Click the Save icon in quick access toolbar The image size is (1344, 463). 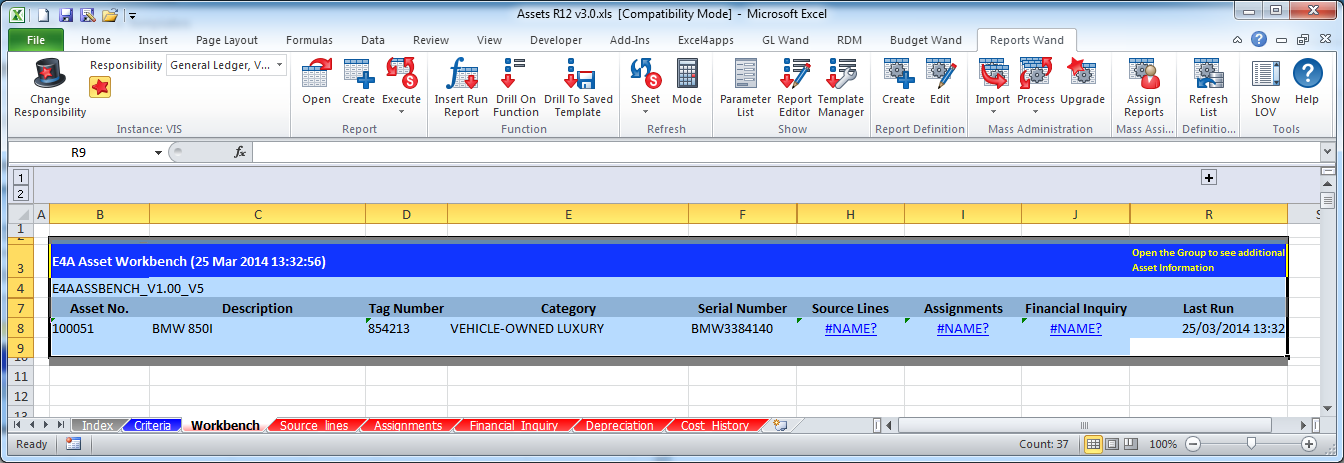(x=66, y=15)
